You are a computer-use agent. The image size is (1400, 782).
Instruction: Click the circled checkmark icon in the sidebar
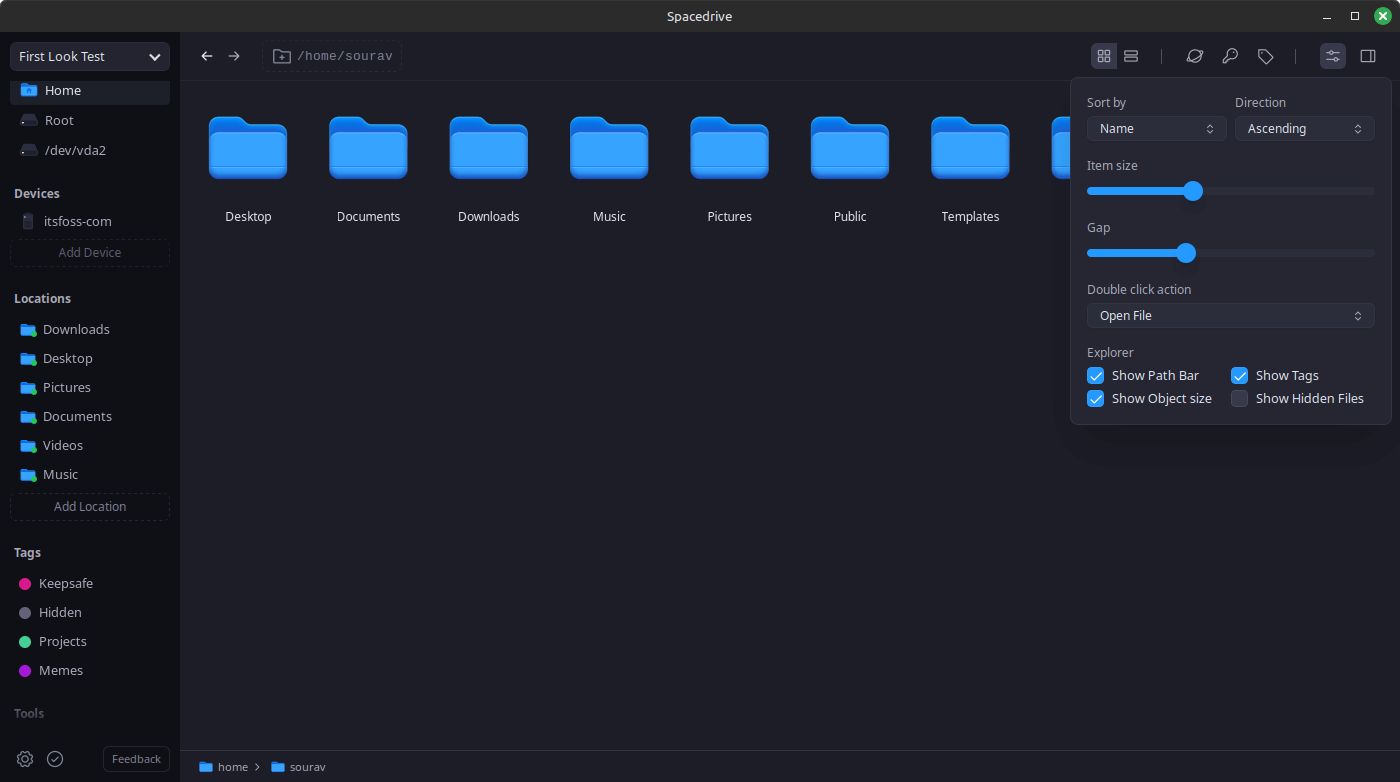tap(55, 759)
